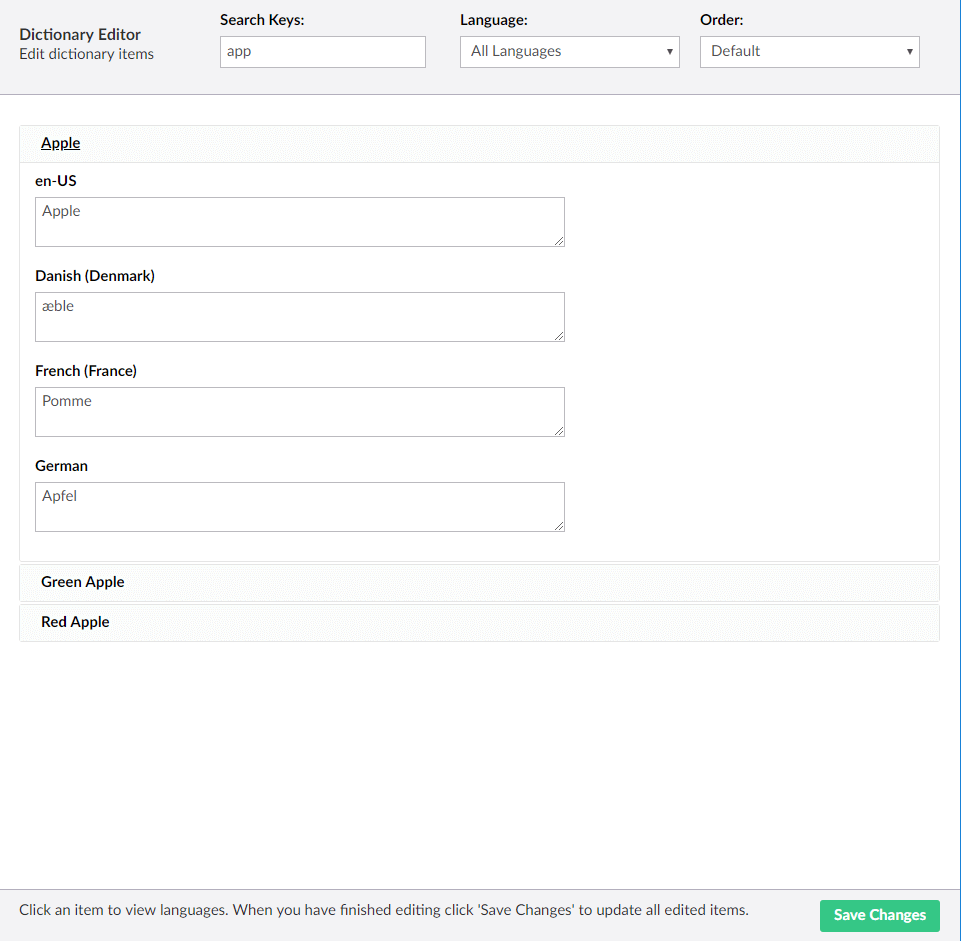Expand the Red Apple item
The height and width of the screenshot is (941, 961).
click(x=479, y=623)
